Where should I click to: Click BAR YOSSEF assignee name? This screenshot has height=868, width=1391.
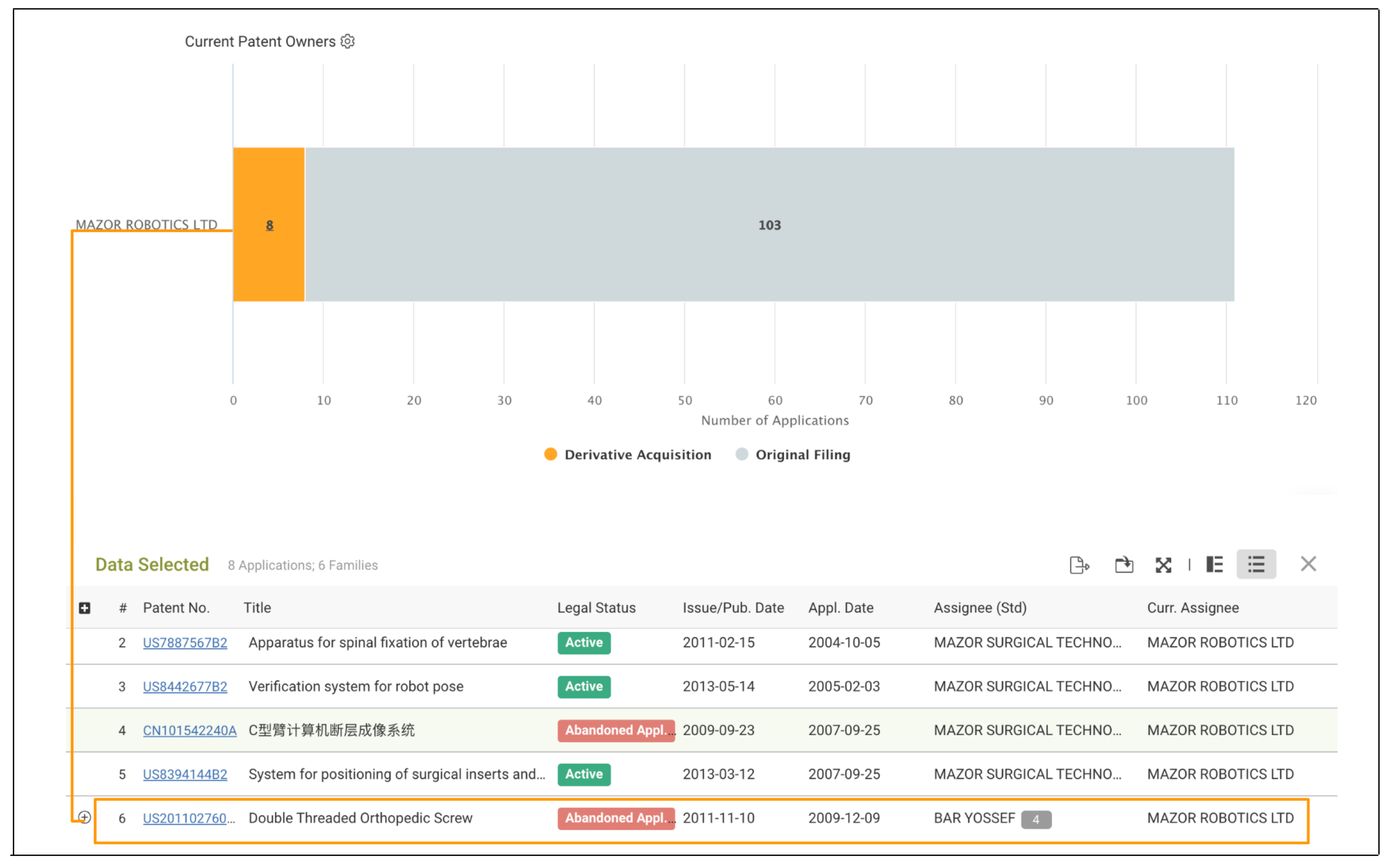click(974, 818)
